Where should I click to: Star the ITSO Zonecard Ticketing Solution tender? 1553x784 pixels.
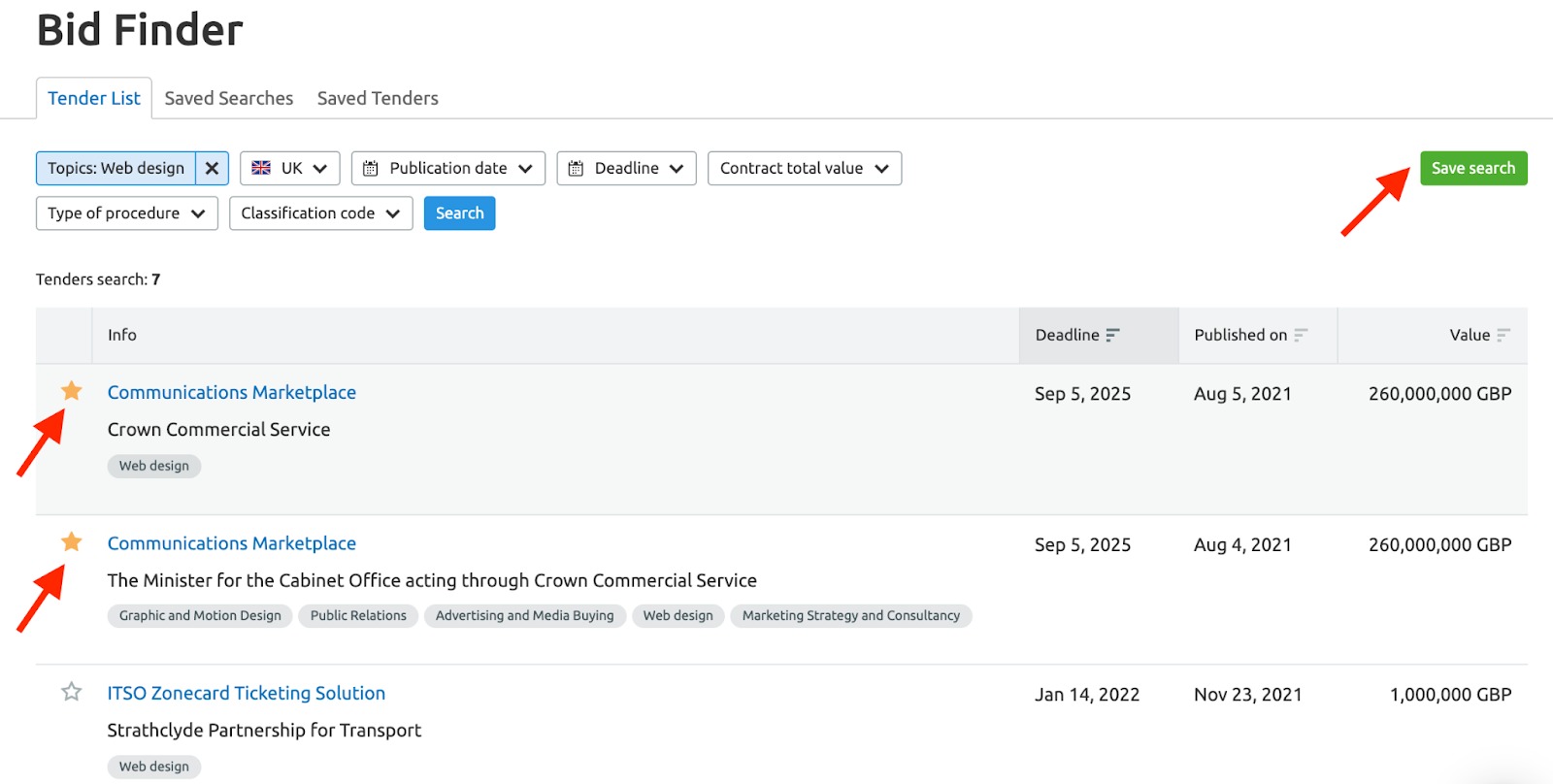pos(71,692)
